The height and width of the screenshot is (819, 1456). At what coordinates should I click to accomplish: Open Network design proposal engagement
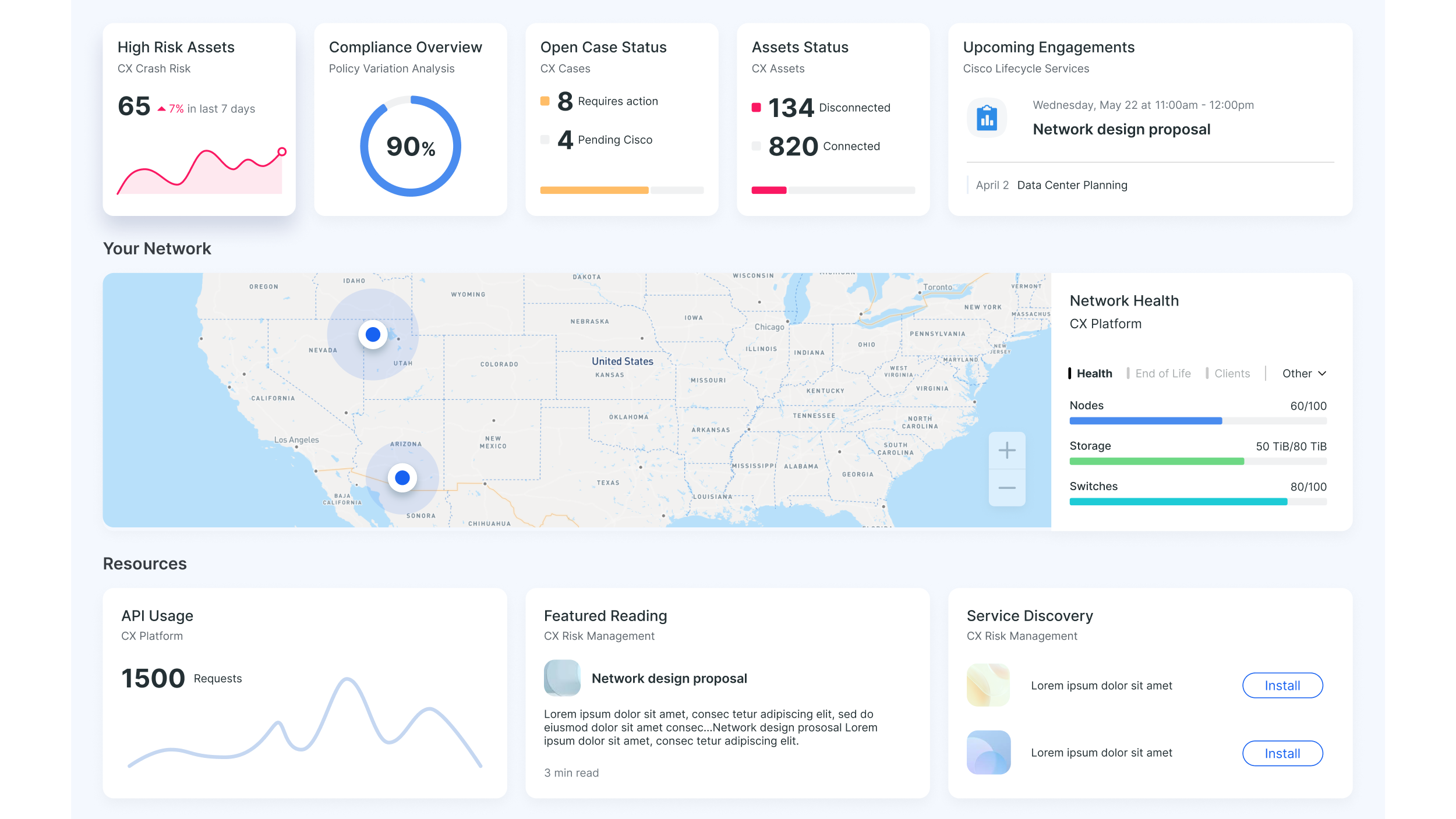click(x=1121, y=129)
